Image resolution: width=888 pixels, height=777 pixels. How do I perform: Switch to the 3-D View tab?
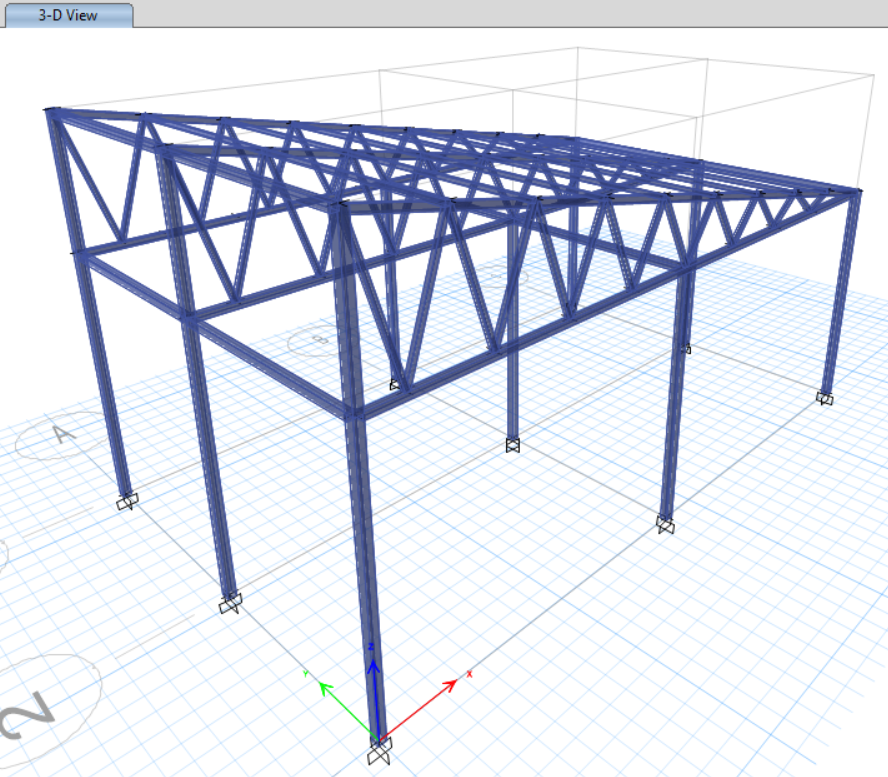(69, 15)
